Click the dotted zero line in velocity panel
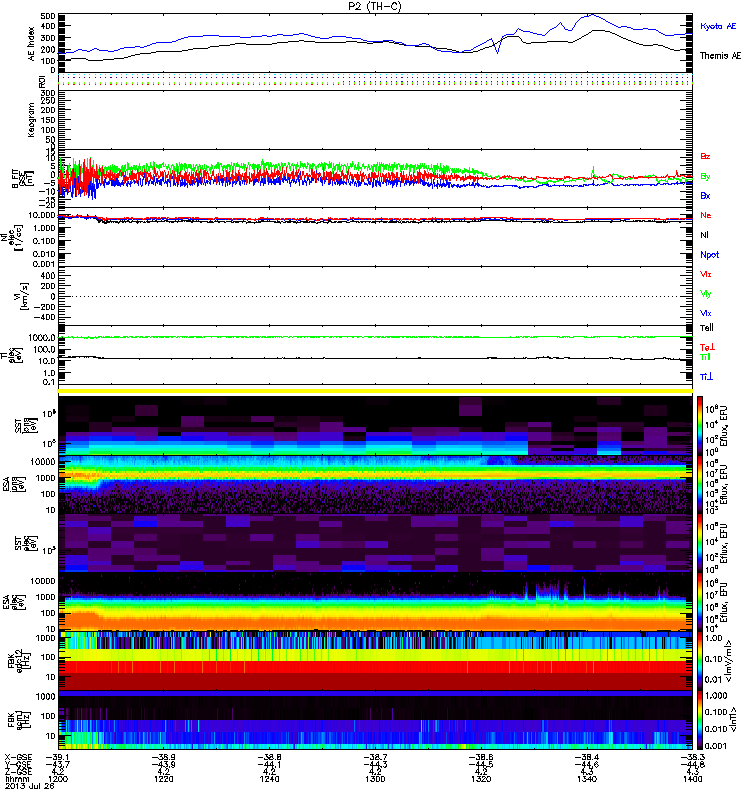This screenshot has height=800, width=750. click(x=375, y=296)
